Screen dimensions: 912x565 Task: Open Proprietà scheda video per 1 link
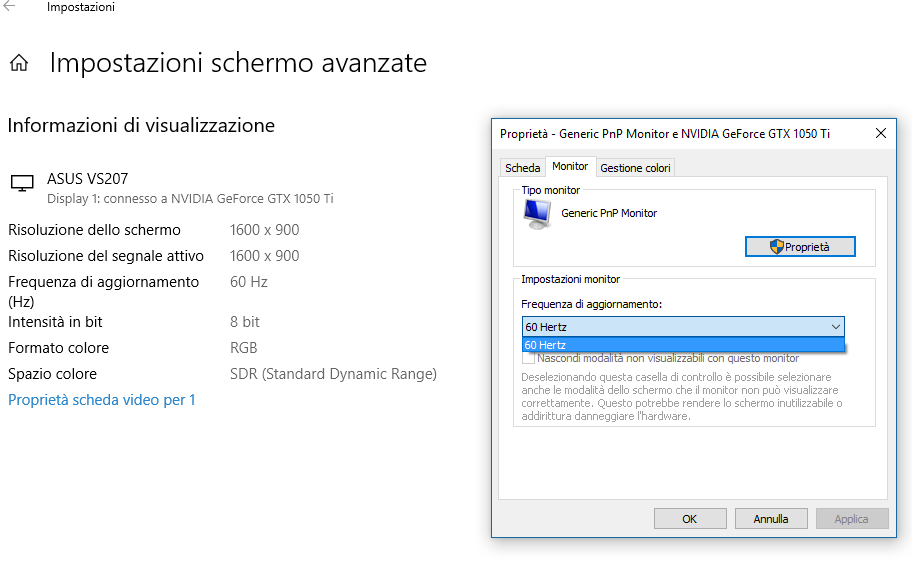[x=102, y=400]
